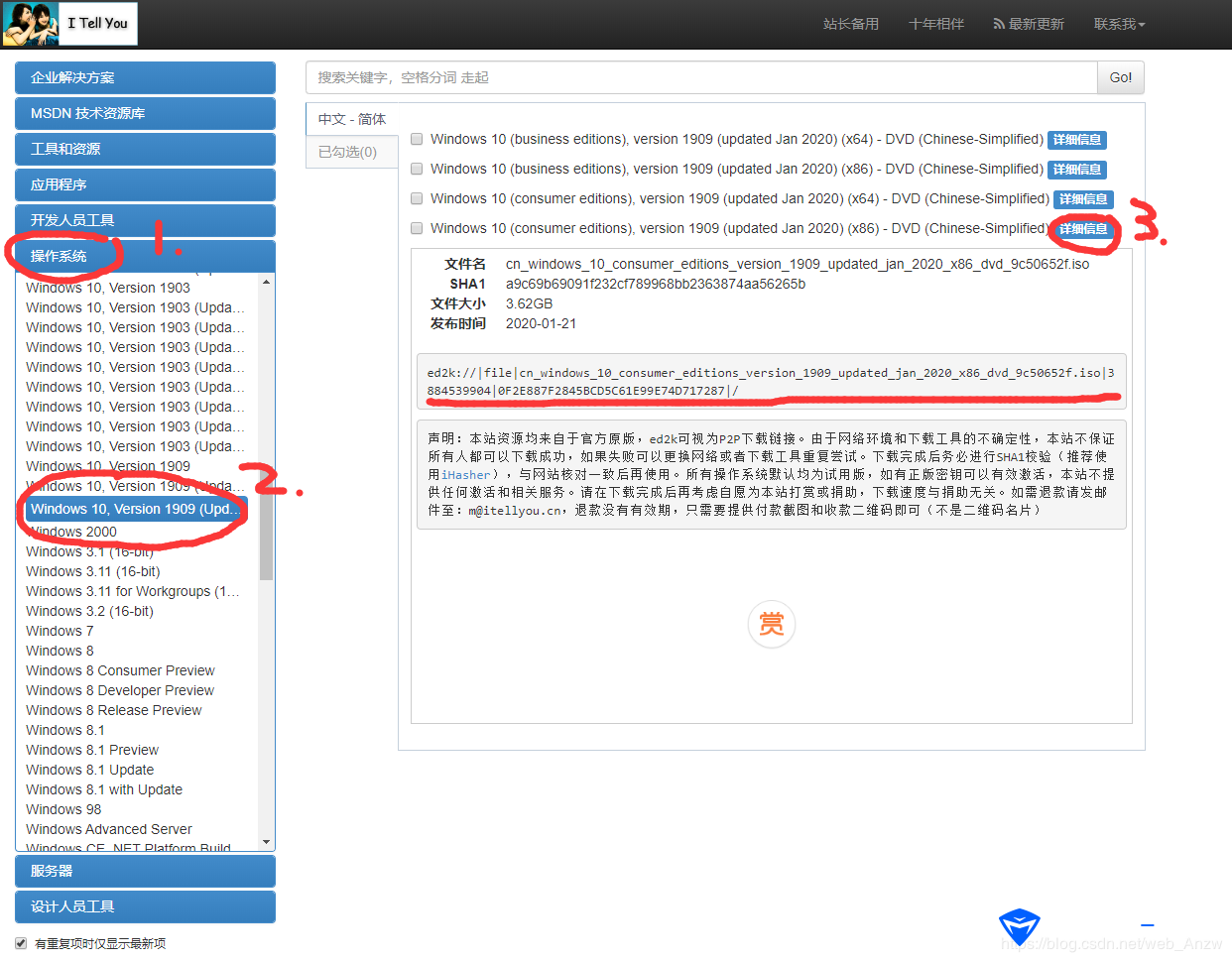
Task: Click the SHA1 hash value a9c69b69091f…
Action: click(x=656, y=284)
